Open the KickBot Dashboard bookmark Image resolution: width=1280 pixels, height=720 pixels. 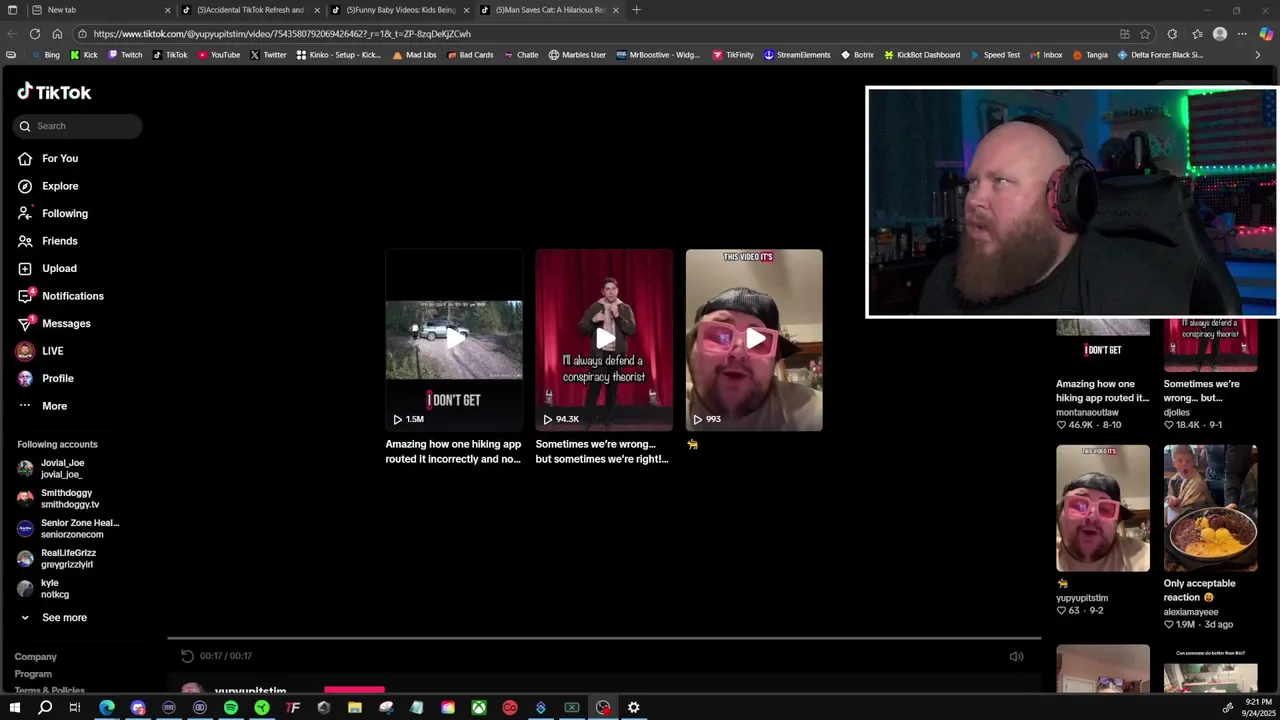pyautogui.click(x=921, y=55)
